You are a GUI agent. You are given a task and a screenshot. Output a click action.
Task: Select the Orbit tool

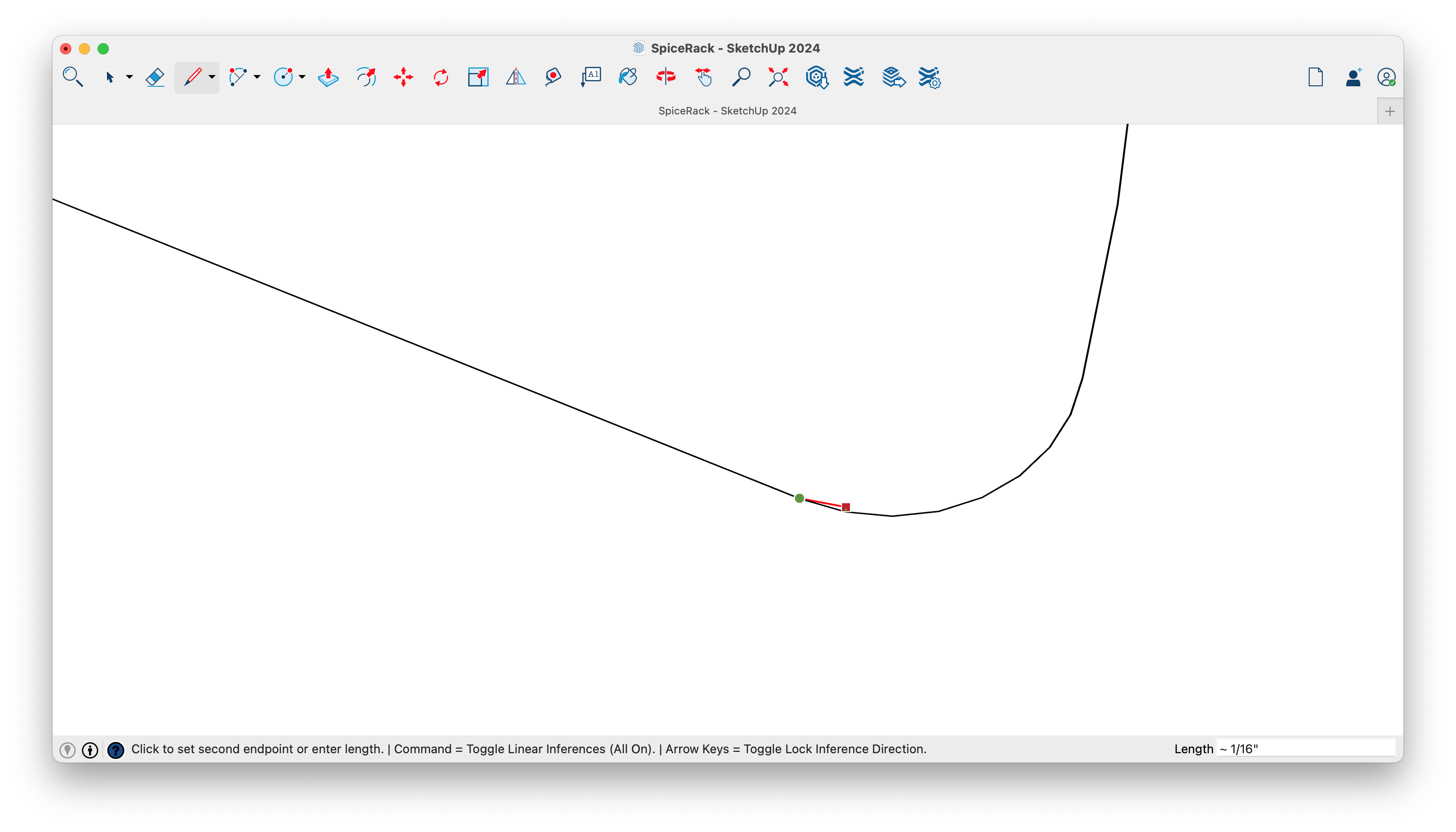[666, 77]
